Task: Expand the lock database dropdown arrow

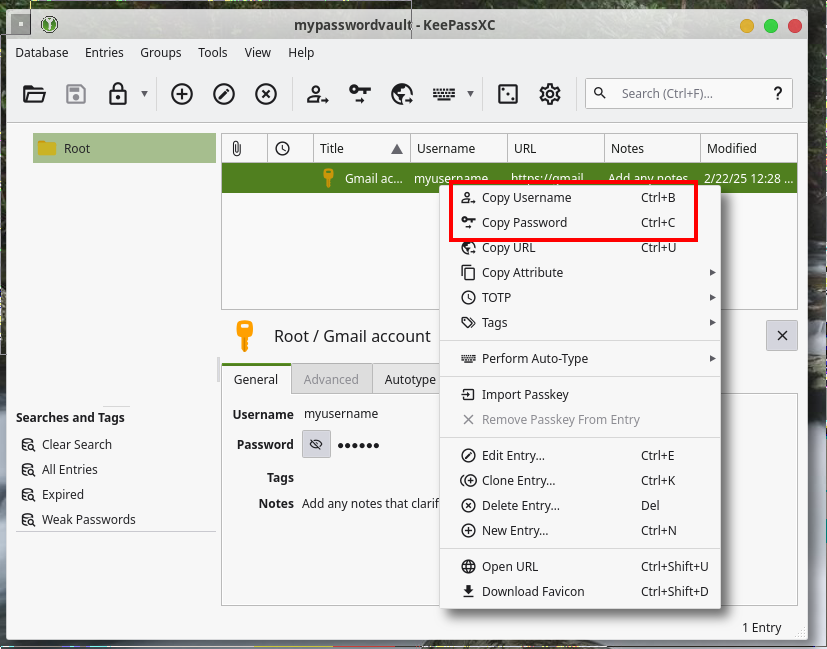Action: 144,94
